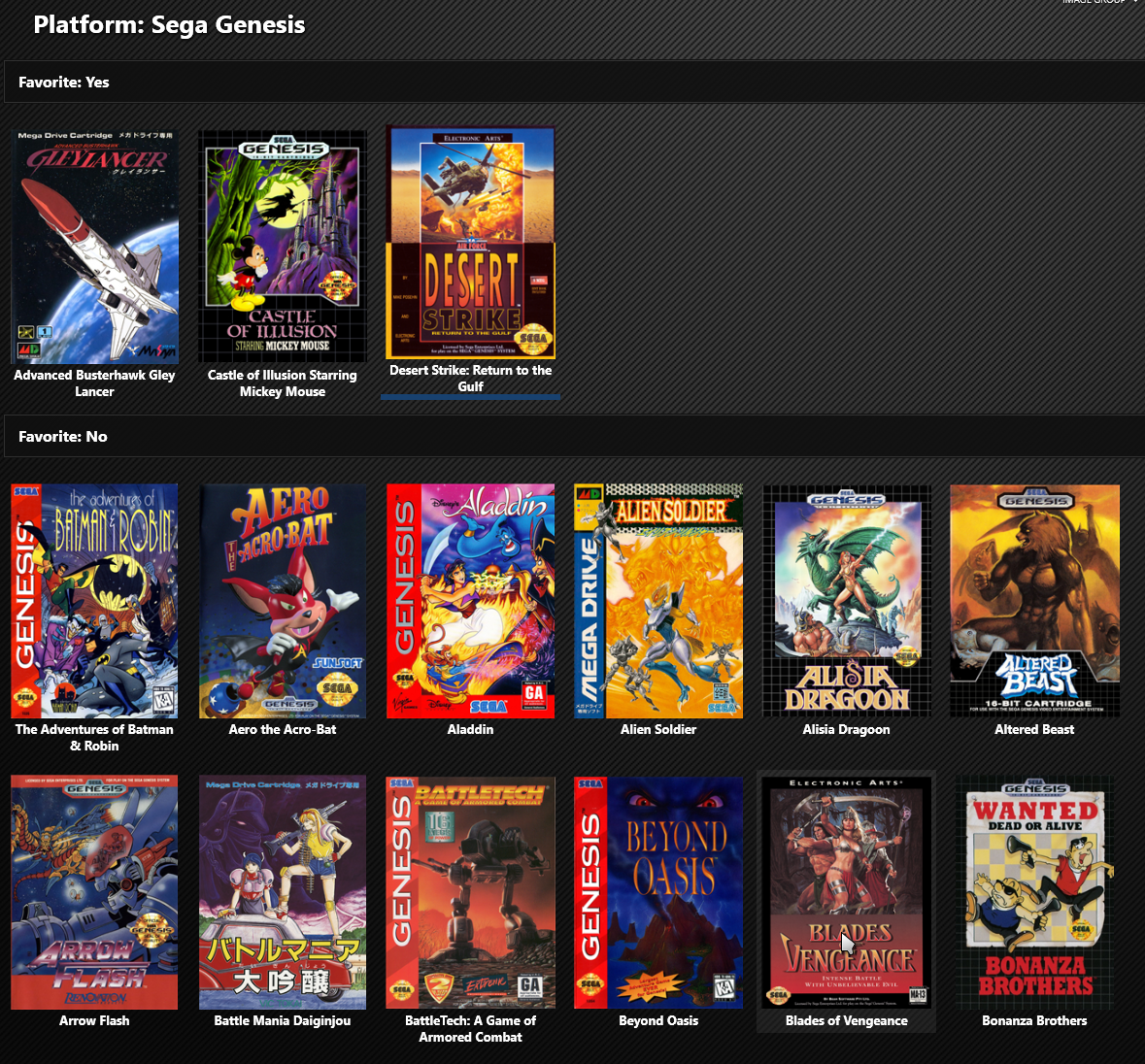Image resolution: width=1145 pixels, height=1064 pixels.
Task: Select BattleTech: A Game of Armored Combat
Action: pyautogui.click(x=470, y=892)
